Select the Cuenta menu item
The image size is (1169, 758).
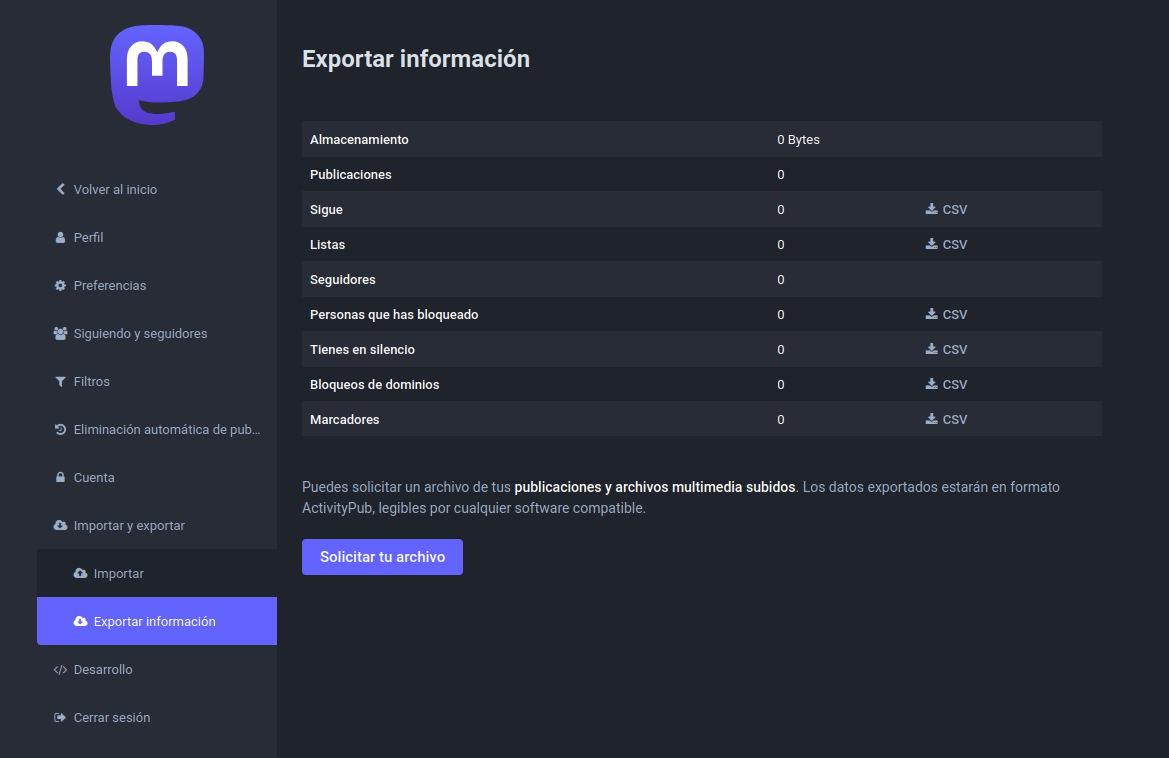click(x=94, y=478)
